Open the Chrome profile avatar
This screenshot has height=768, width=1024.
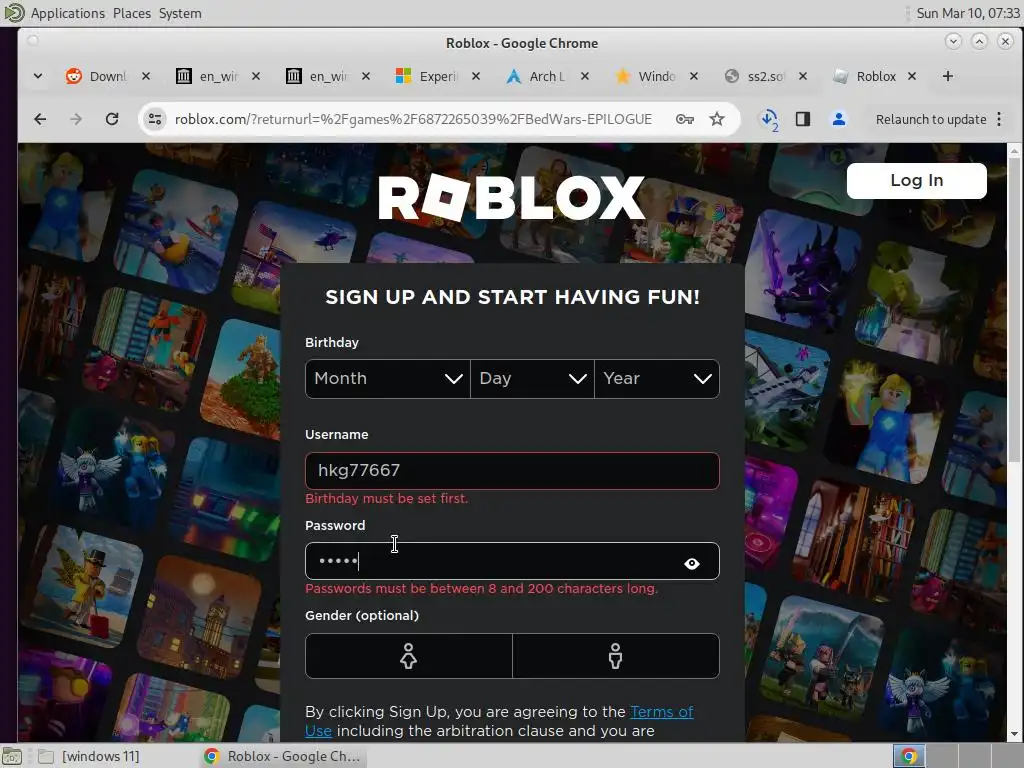839,119
